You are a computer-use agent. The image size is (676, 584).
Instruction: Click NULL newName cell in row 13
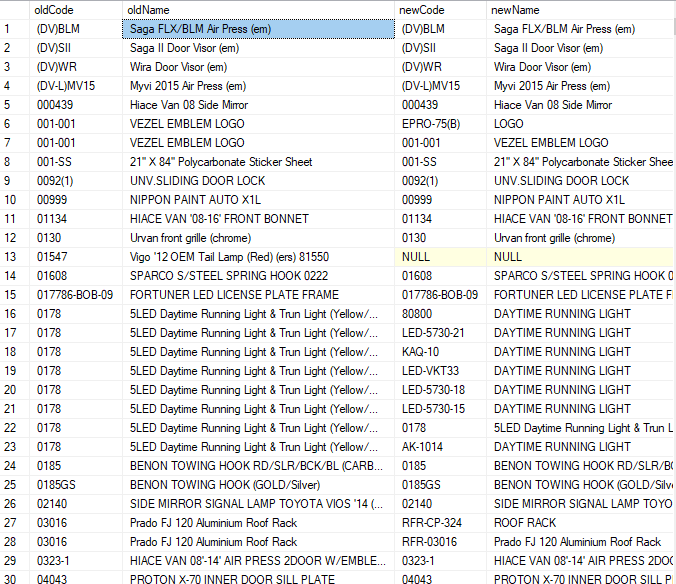(581, 257)
